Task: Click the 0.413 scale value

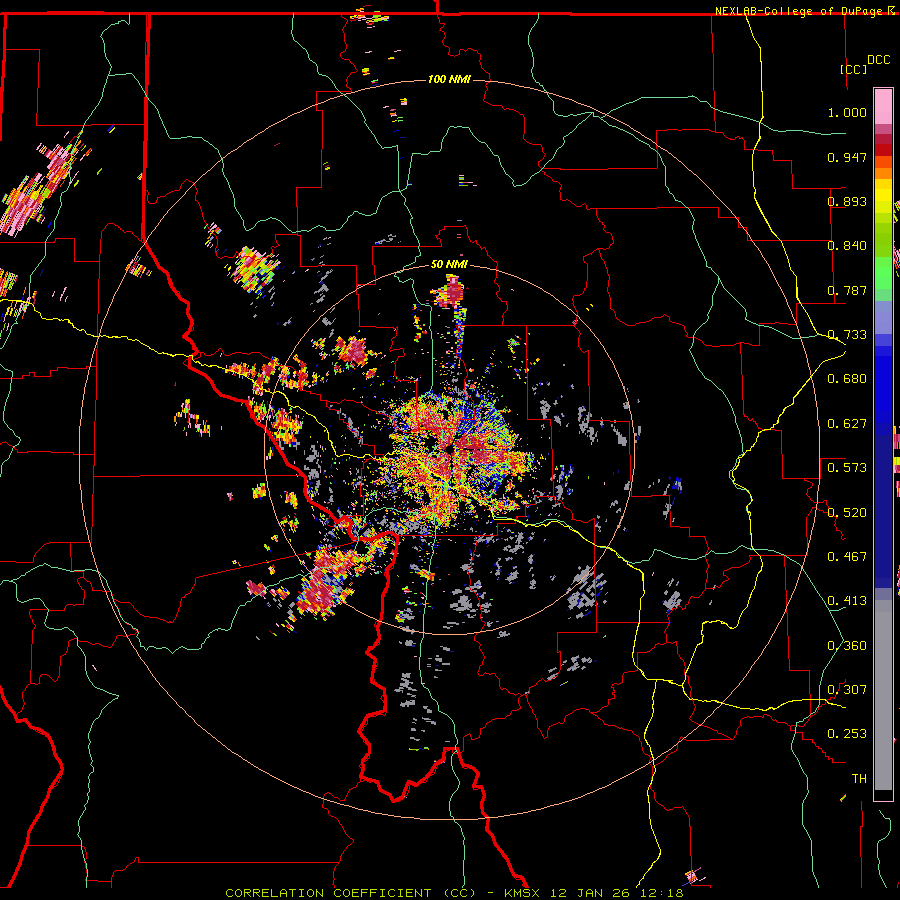Action: click(847, 601)
